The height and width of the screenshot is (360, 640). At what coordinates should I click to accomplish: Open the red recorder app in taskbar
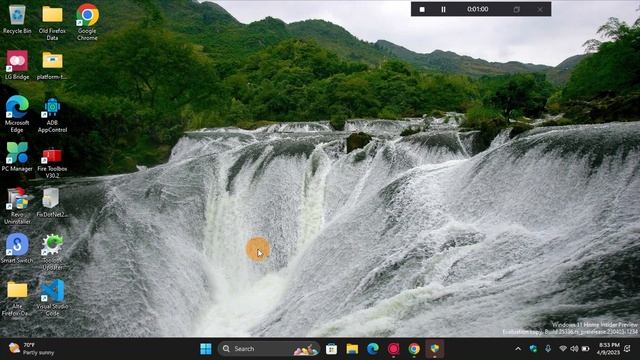click(x=393, y=349)
